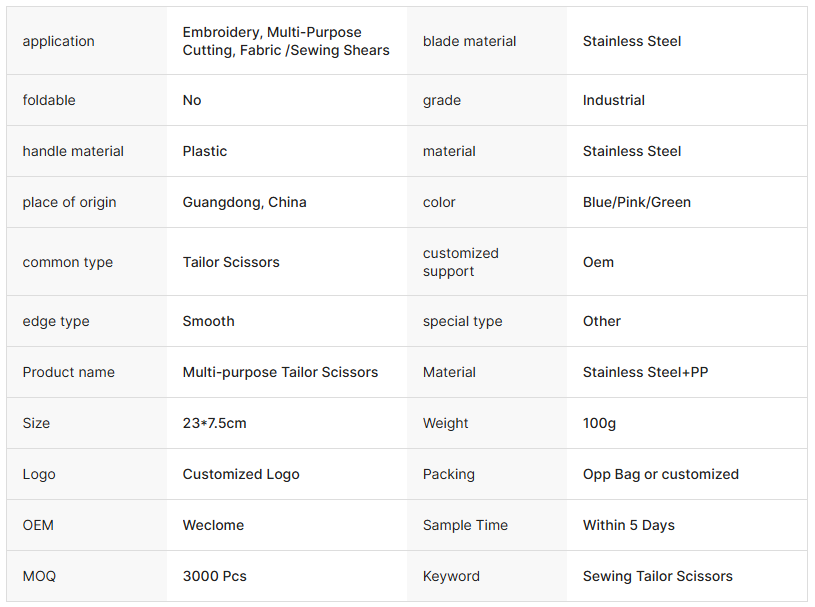Click the 'foldable' attribute label
Screen dimensions: 815x607
(49, 100)
